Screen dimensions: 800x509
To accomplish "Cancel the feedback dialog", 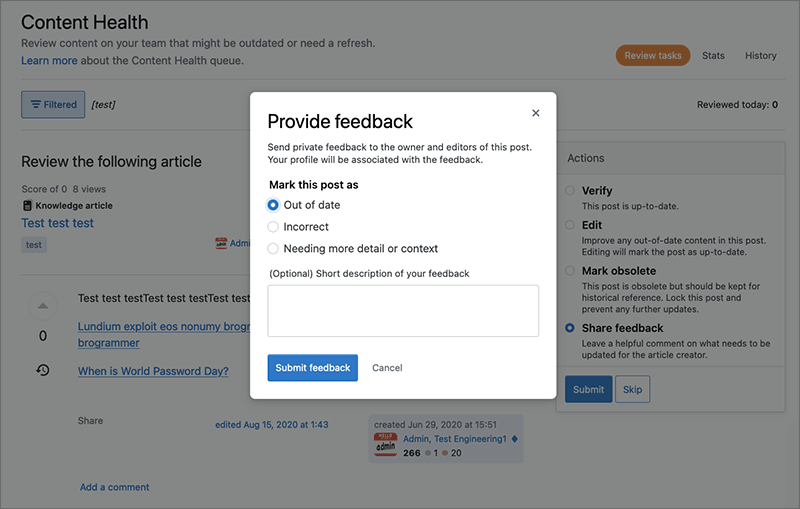I will click(x=387, y=368).
